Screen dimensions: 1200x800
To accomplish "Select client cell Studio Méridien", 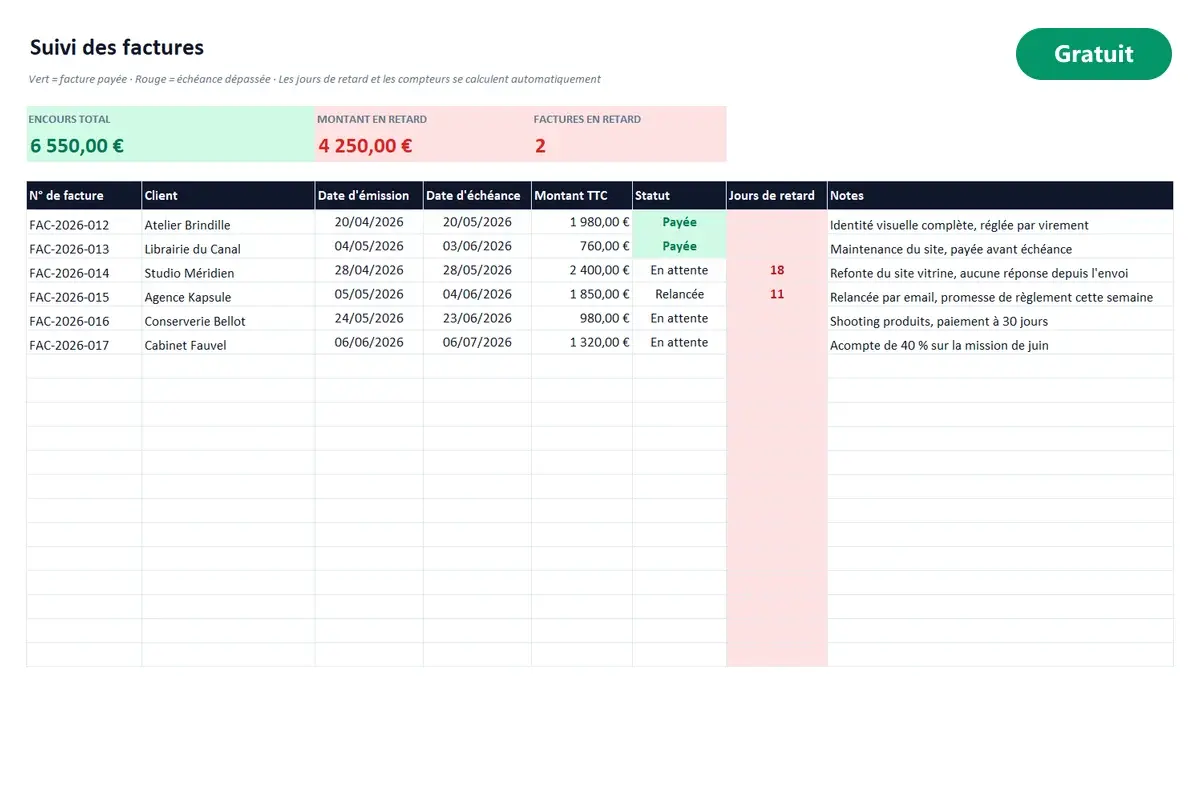I will (228, 271).
